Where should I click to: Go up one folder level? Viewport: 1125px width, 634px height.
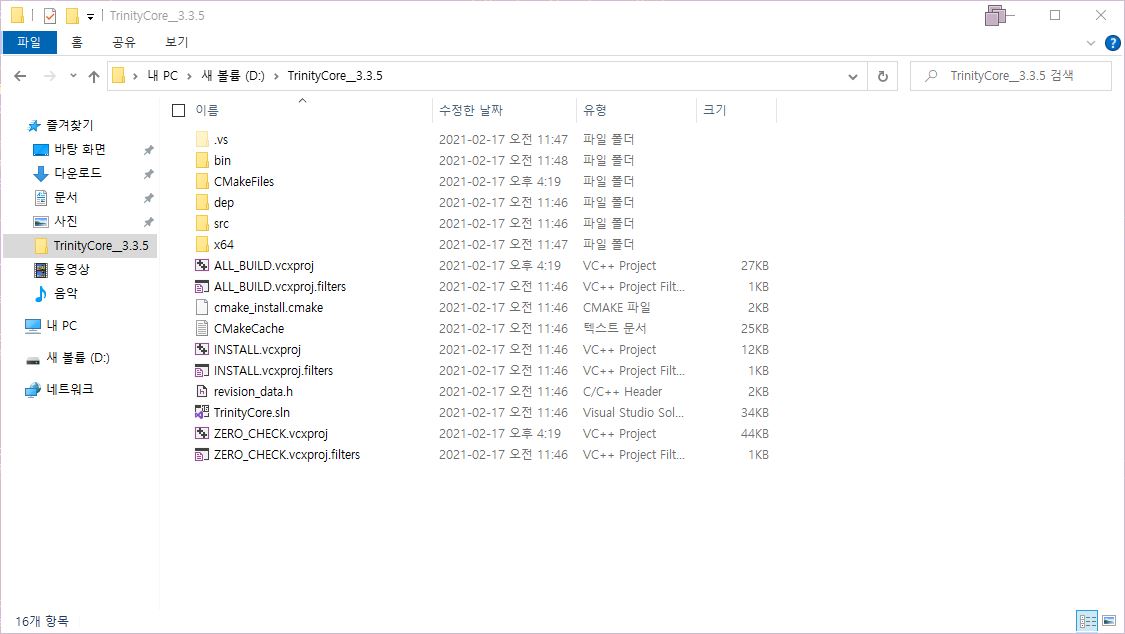point(94,76)
